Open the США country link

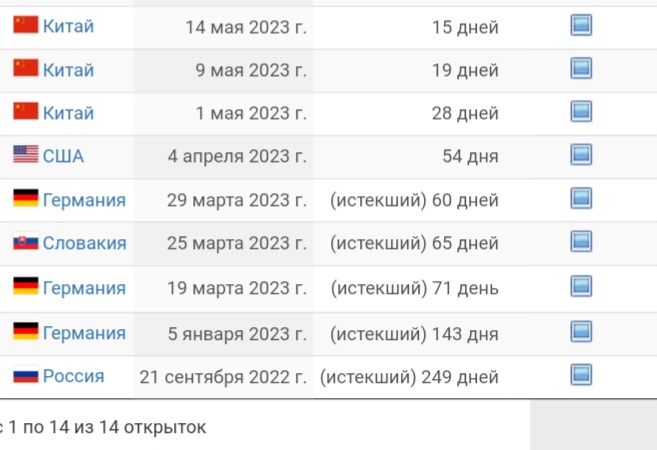pos(63,155)
